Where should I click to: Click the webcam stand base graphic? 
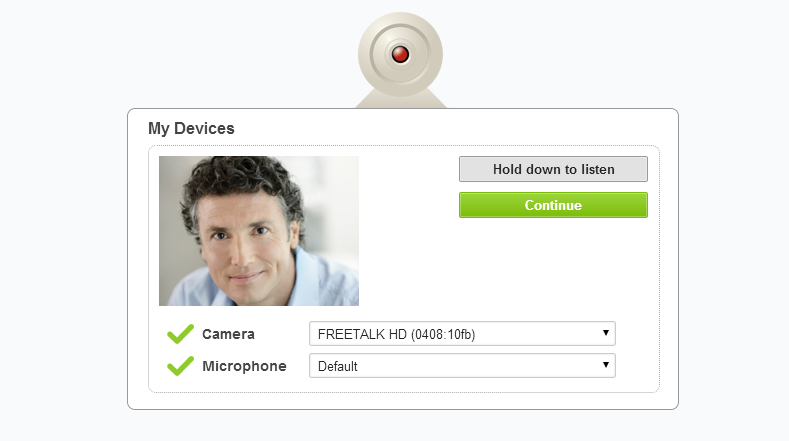click(400, 100)
